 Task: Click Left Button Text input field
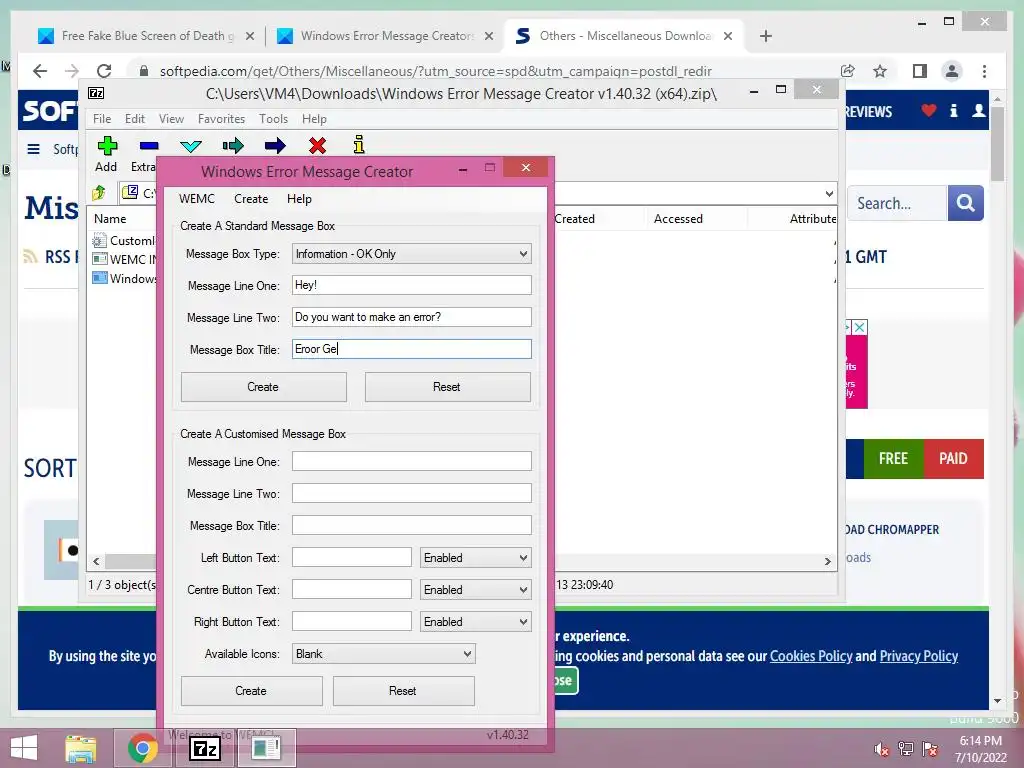(x=351, y=557)
